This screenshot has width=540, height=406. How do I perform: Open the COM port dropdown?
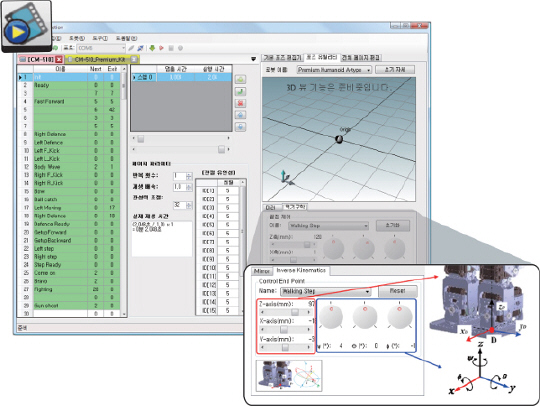[x=101, y=48]
